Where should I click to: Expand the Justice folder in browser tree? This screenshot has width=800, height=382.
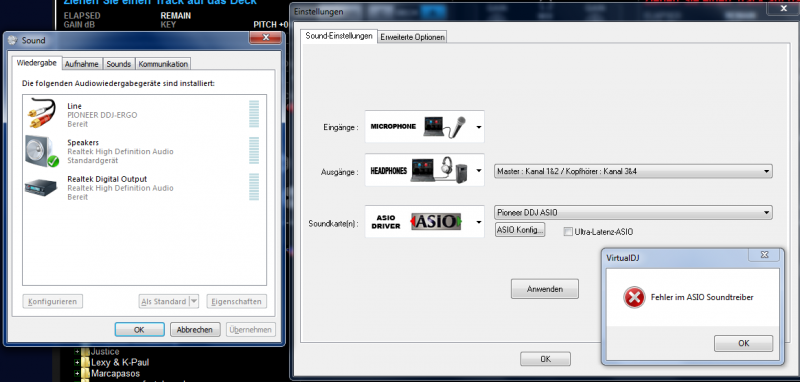78,351
